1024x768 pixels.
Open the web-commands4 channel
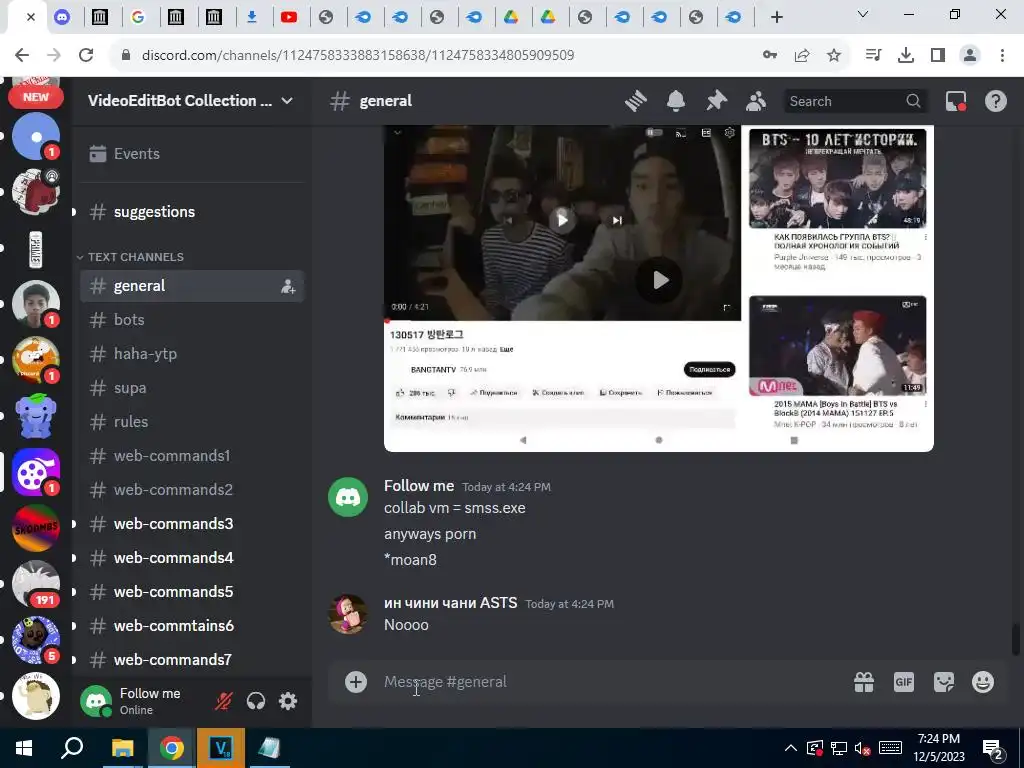pos(191,558)
